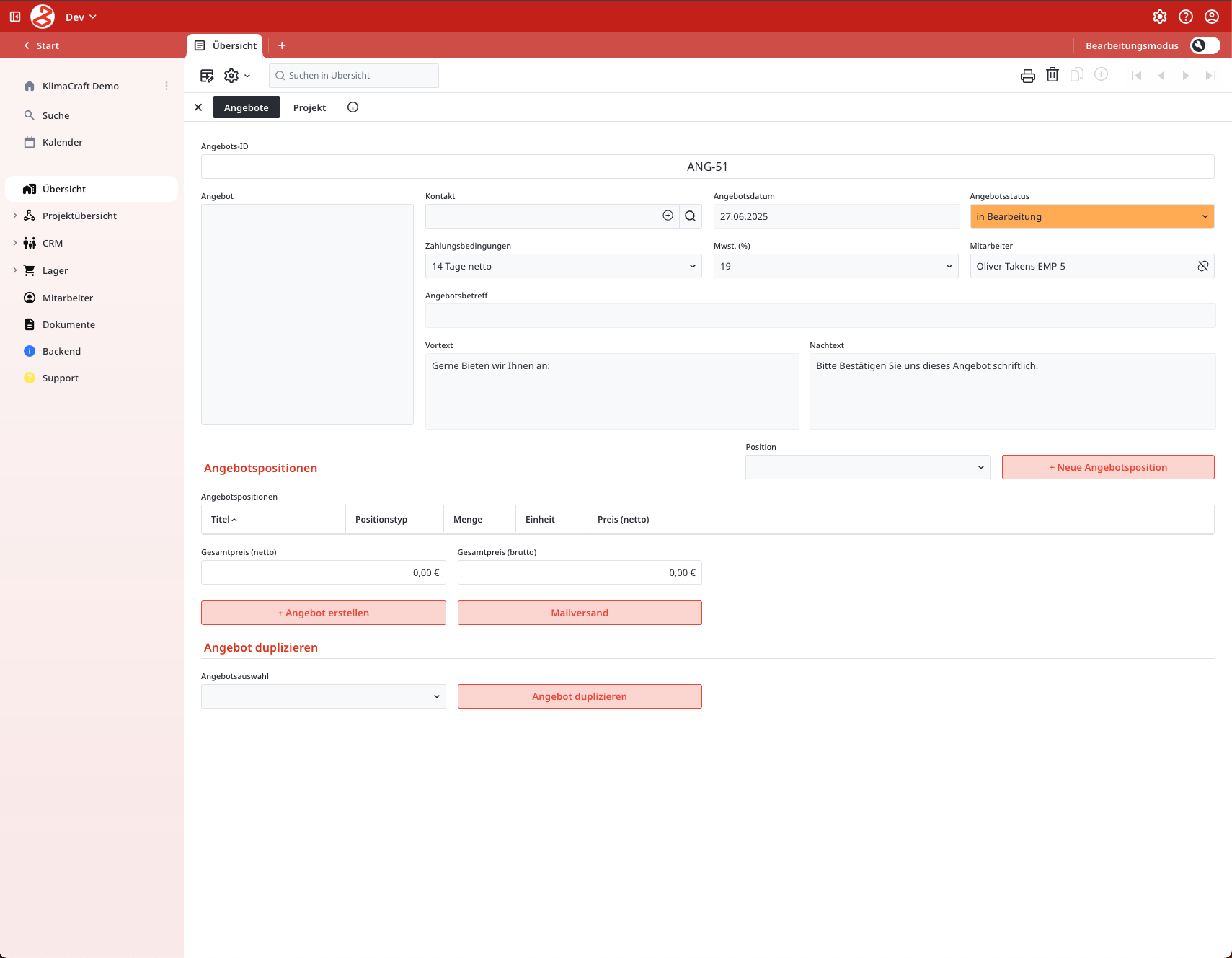Click the Neue Angebotsposition button
The image size is (1232, 958).
tap(1107, 467)
